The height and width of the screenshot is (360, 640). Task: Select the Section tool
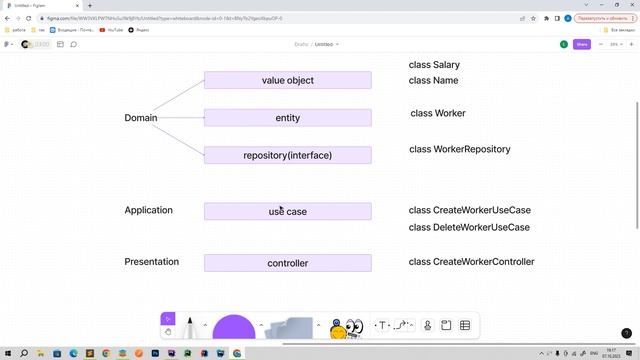point(446,325)
